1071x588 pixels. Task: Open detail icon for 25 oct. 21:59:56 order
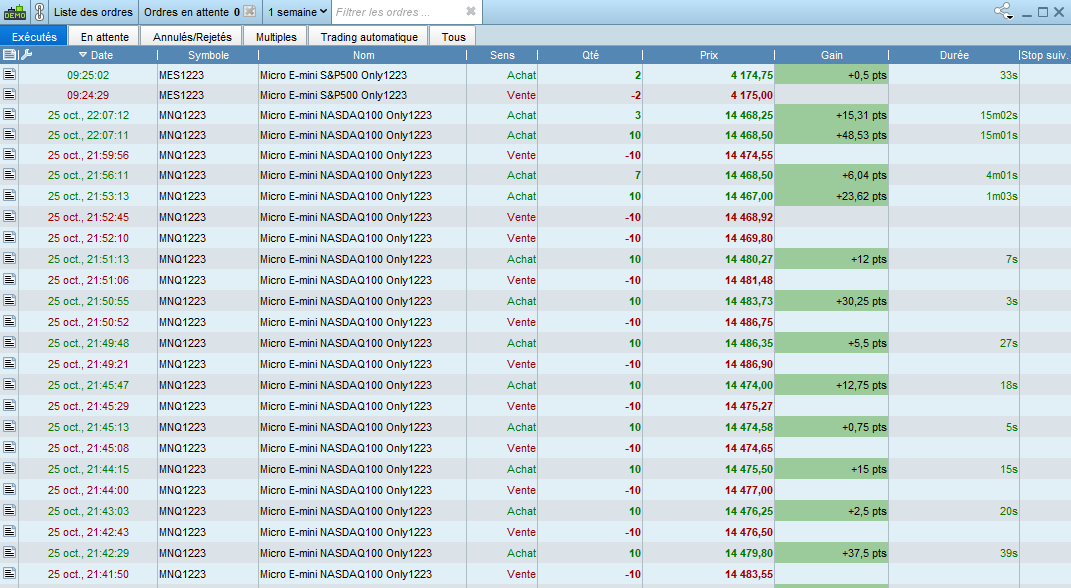point(10,155)
